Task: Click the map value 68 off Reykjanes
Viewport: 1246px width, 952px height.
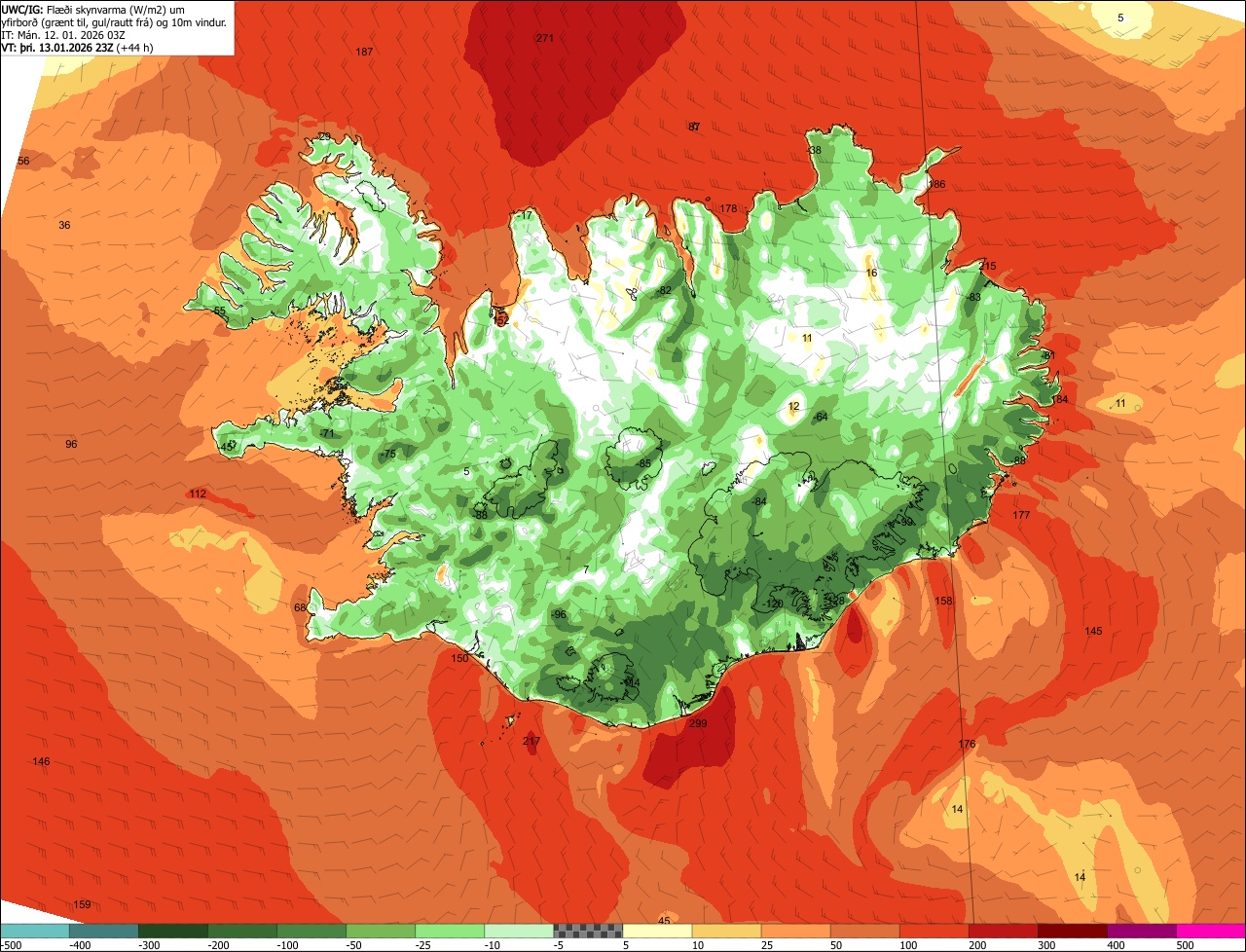Action: pyautogui.click(x=300, y=608)
